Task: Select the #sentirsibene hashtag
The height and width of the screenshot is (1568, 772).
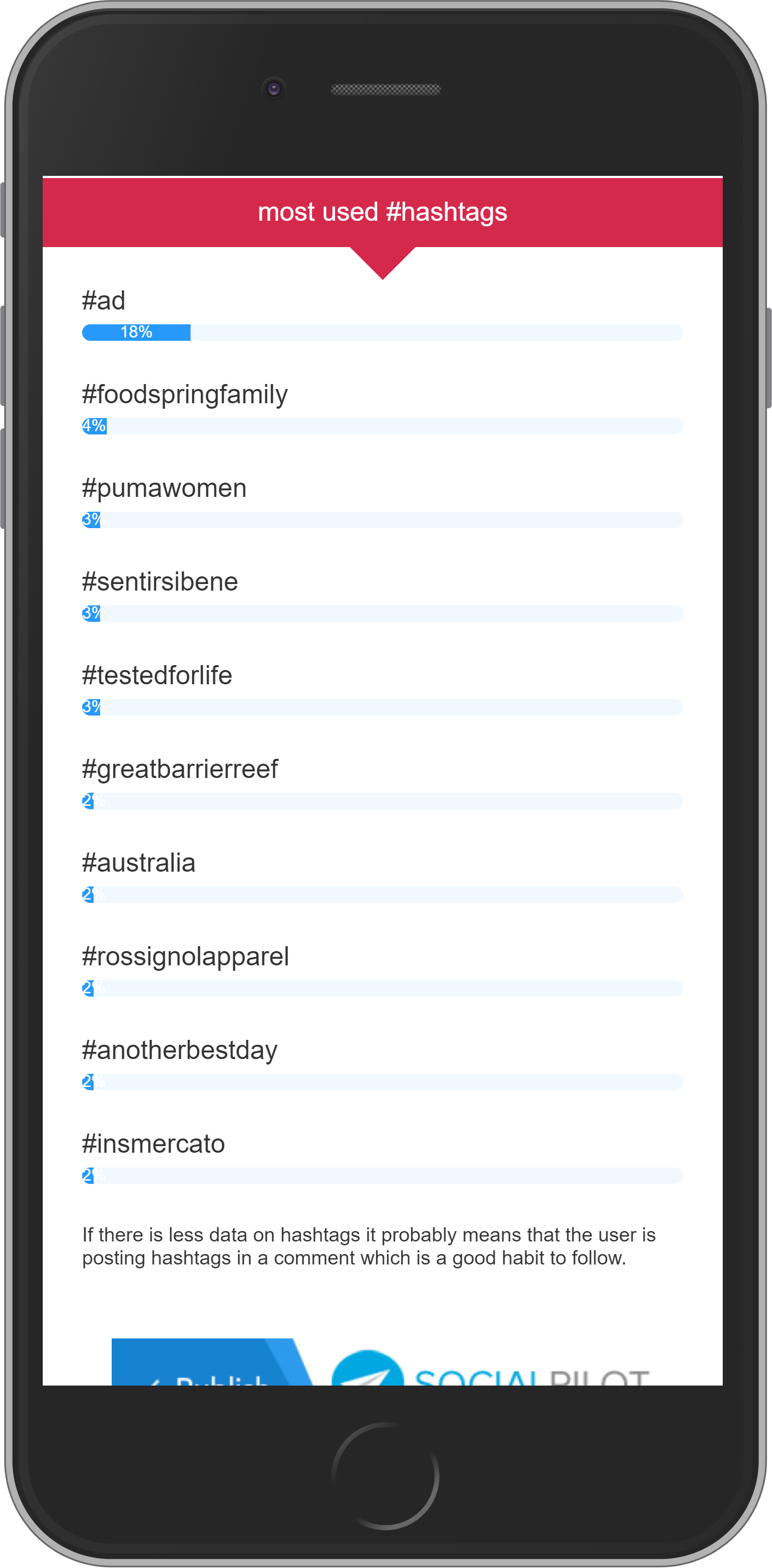Action: [x=160, y=582]
